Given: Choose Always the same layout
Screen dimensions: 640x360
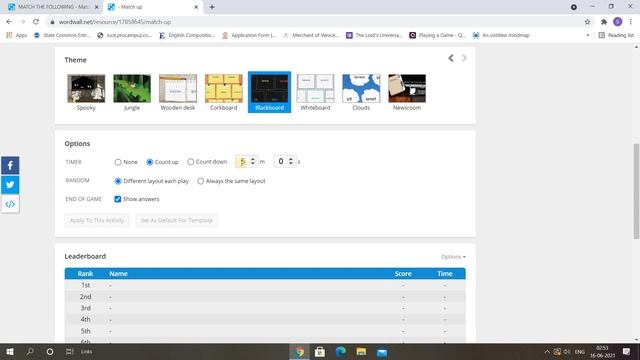Looking at the screenshot, I should [x=200, y=181].
